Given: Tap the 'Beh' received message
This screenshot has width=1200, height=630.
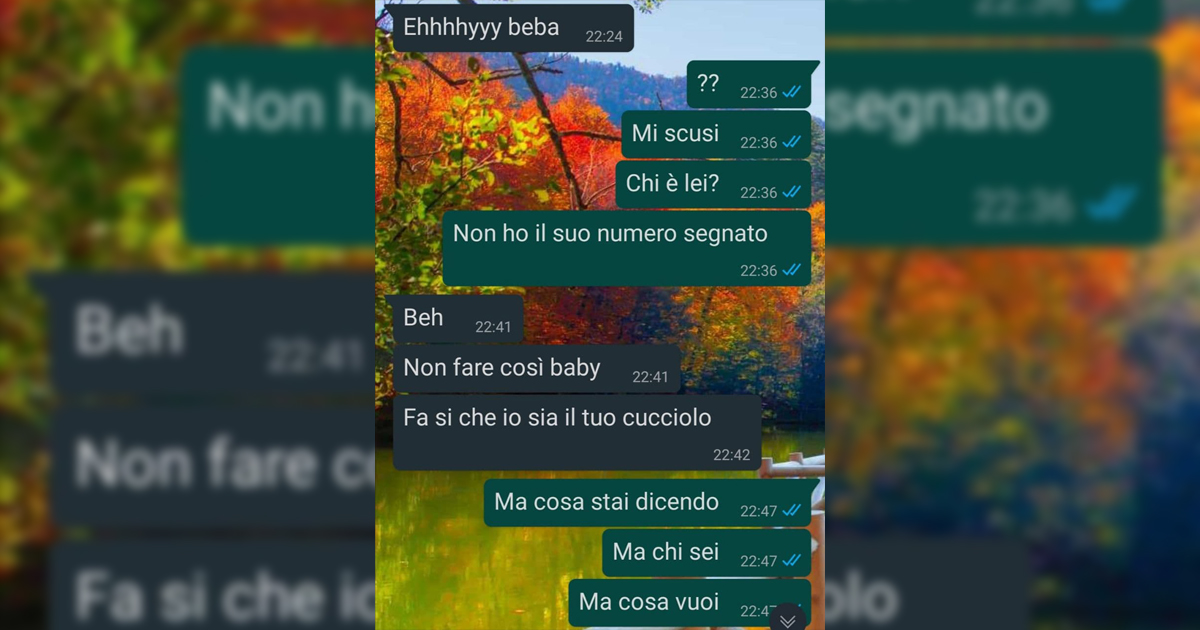Looking at the screenshot, I should tap(458, 319).
